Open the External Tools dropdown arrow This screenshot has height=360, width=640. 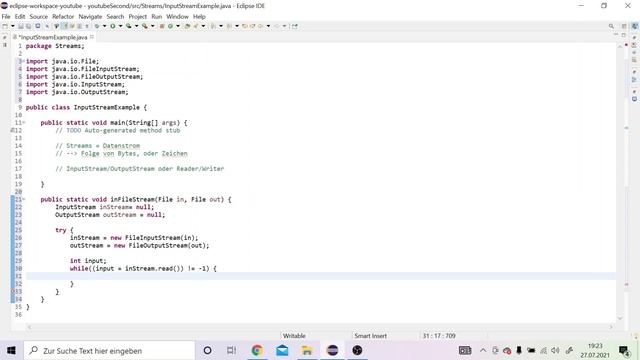pyautogui.click(x=153, y=26)
